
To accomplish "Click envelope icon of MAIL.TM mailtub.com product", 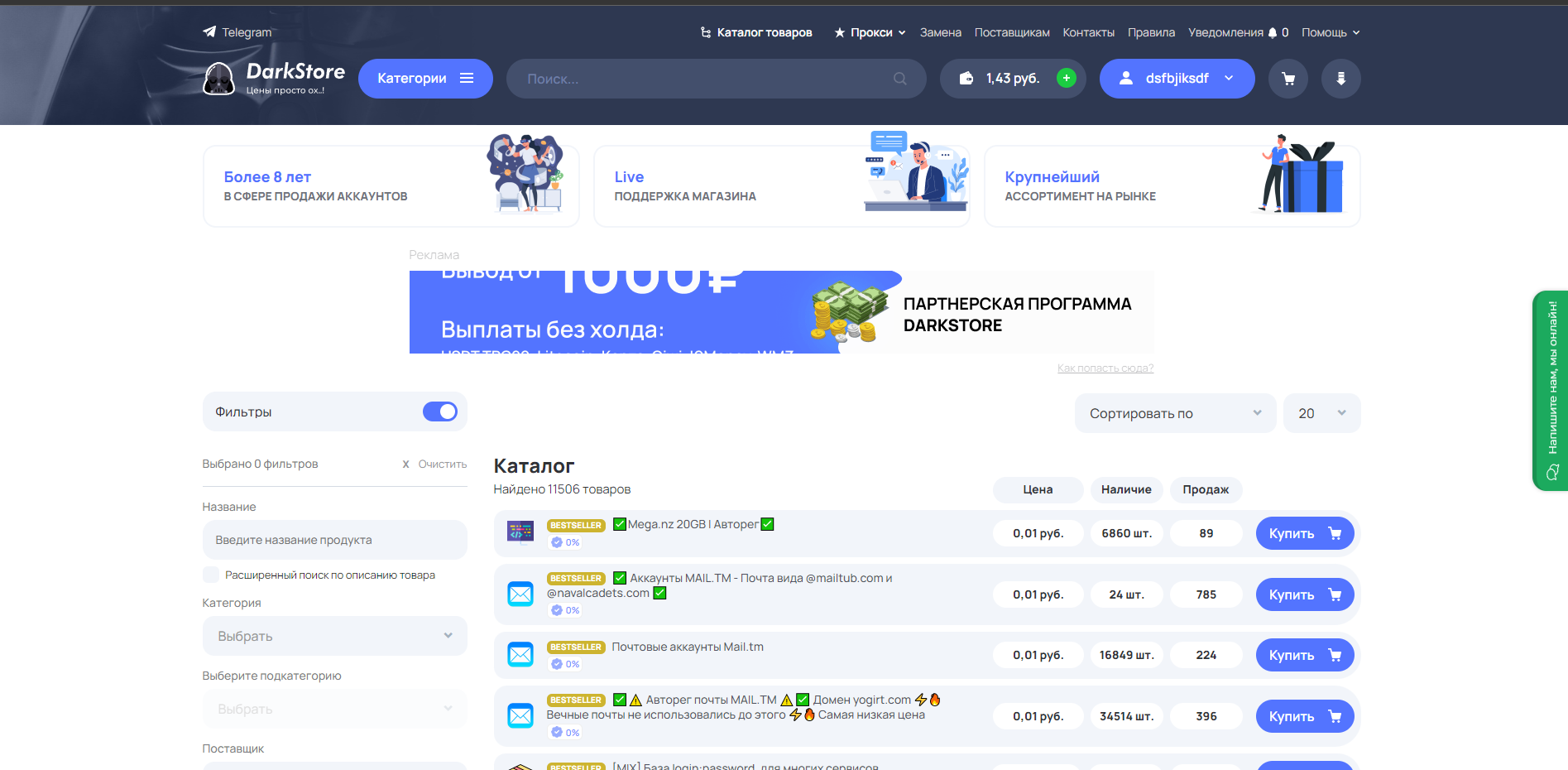I will pyautogui.click(x=520, y=594).
